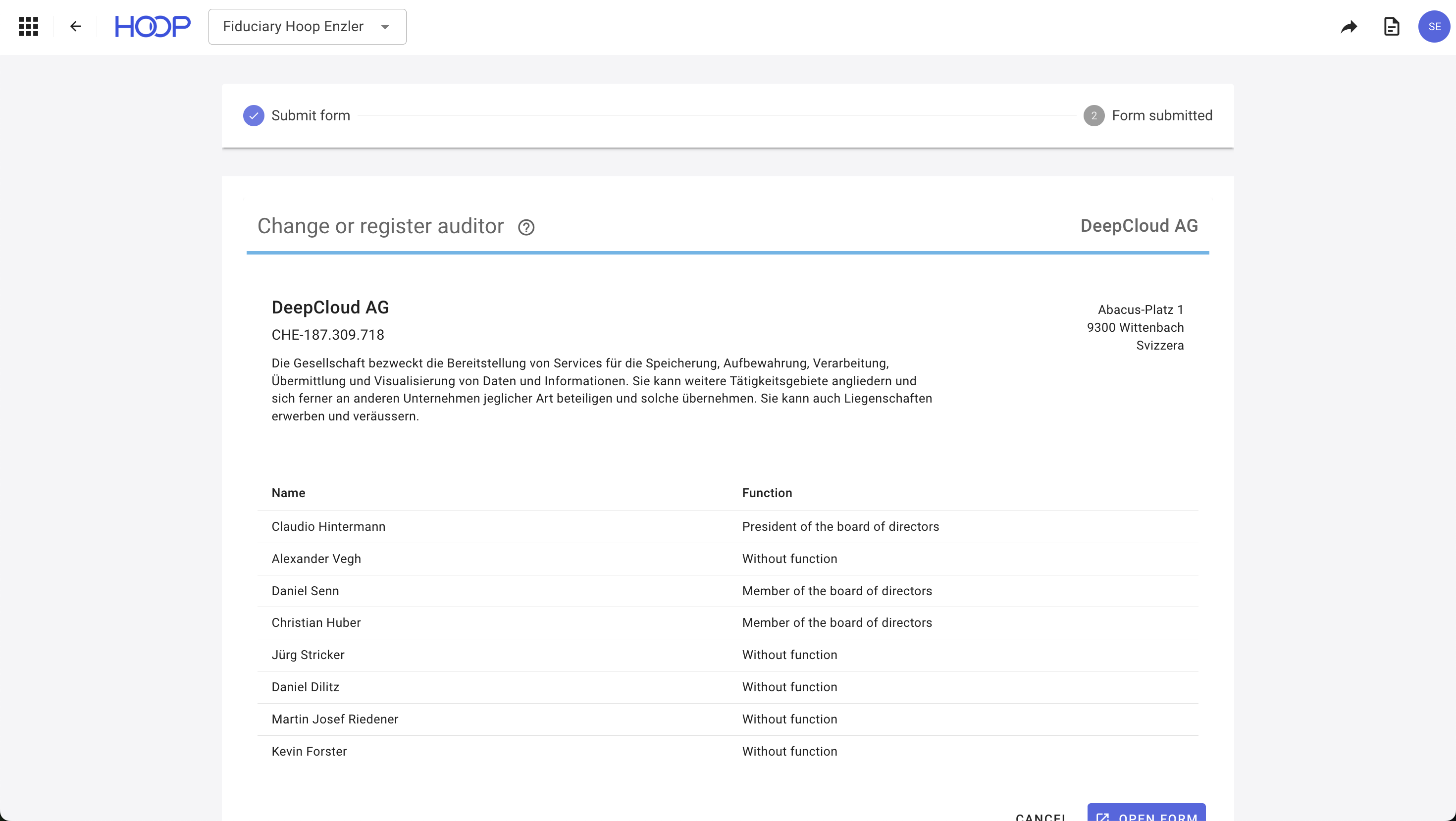The height and width of the screenshot is (821, 1456).
Task: Click the back arrow icon
Action: [x=75, y=27]
